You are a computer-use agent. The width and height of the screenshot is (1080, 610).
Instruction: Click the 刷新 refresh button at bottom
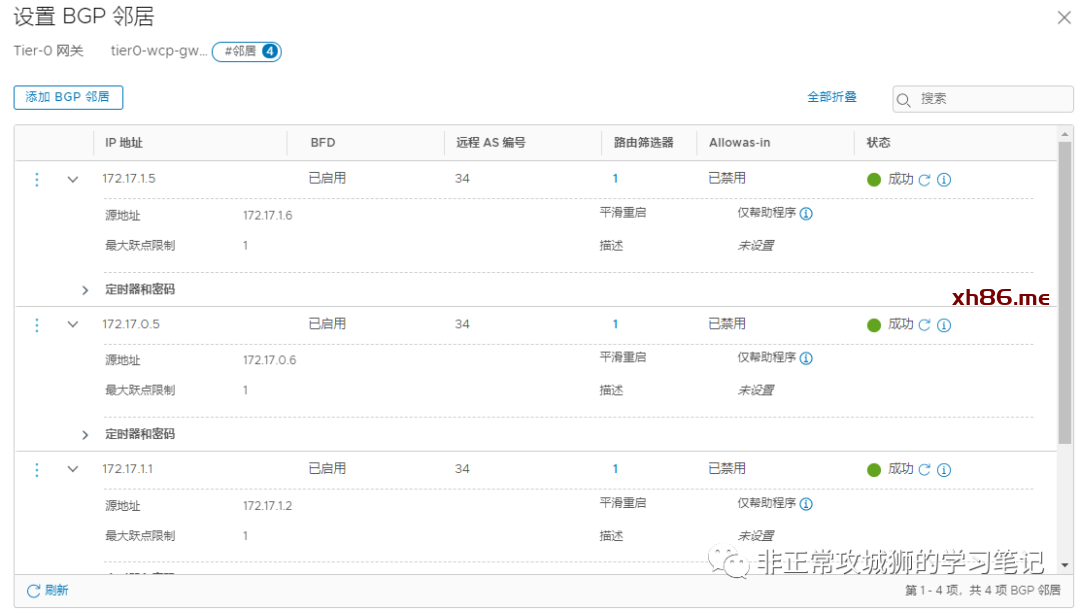pos(48,591)
